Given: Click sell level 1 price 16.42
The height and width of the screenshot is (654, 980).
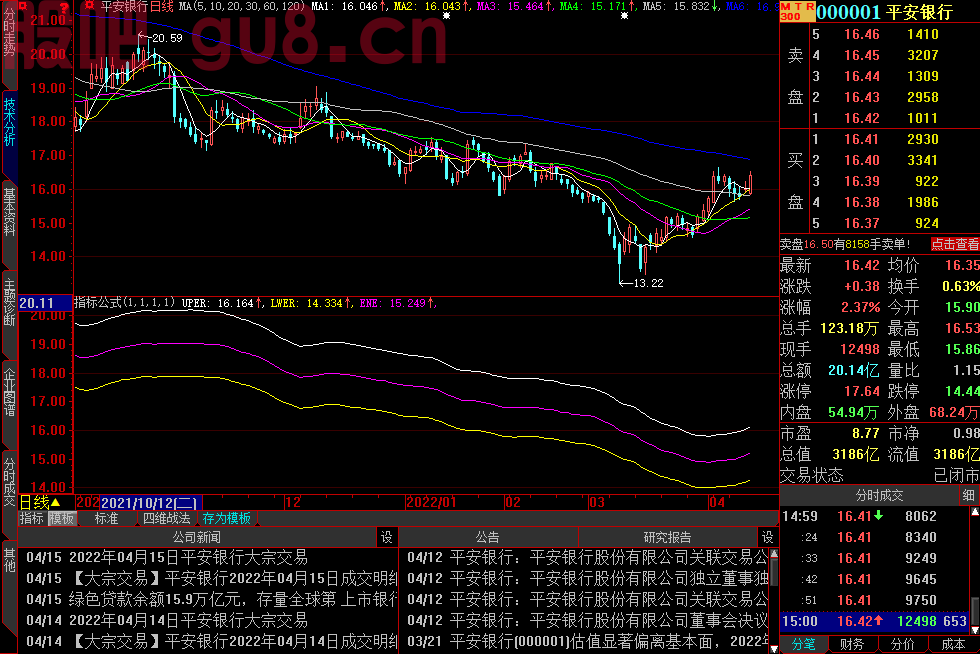Looking at the screenshot, I should (x=862, y=118).
